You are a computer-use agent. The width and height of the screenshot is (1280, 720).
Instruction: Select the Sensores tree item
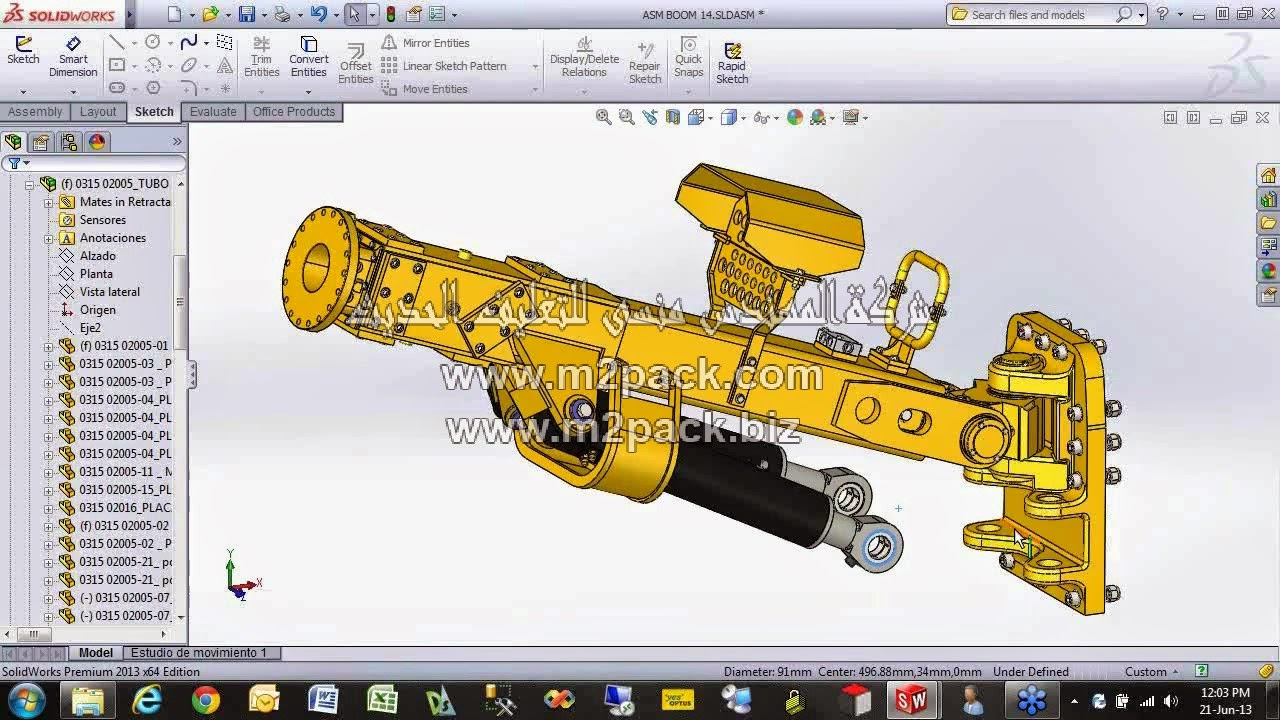102,220
